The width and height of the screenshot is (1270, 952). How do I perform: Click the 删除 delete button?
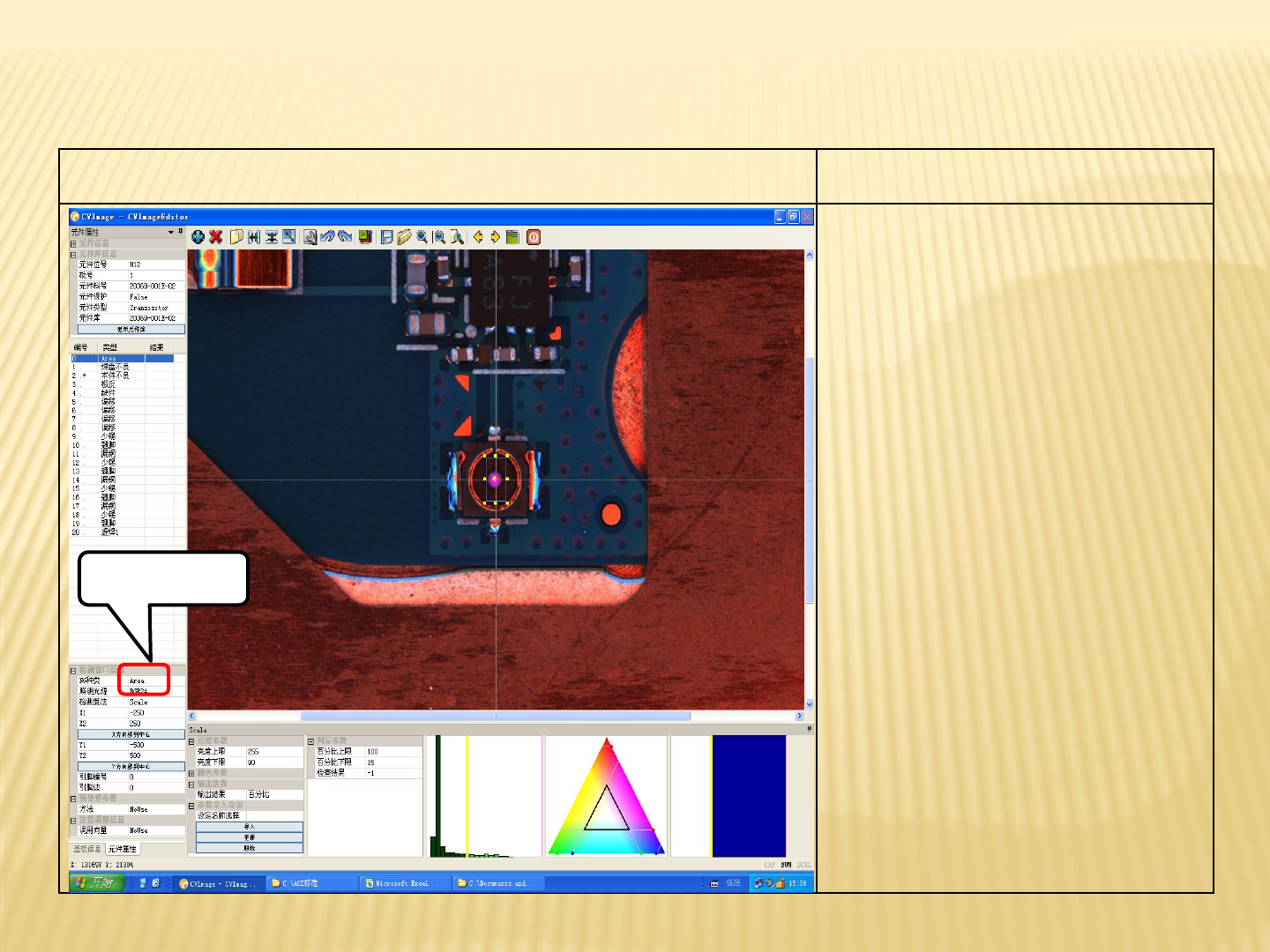point(250,848)
